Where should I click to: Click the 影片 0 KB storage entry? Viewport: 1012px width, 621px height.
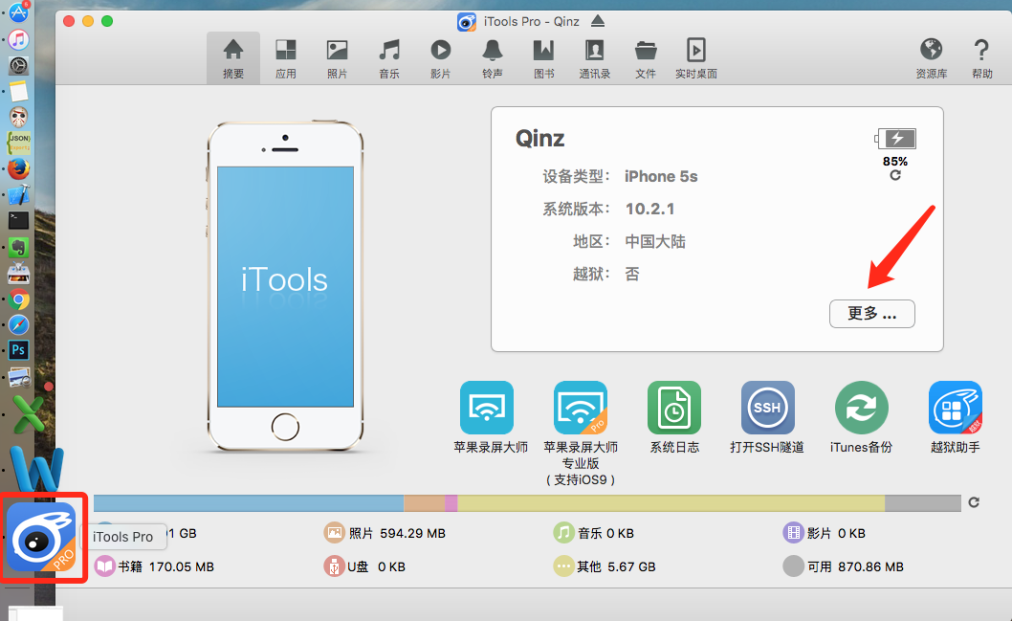click(x=824, y=533)
